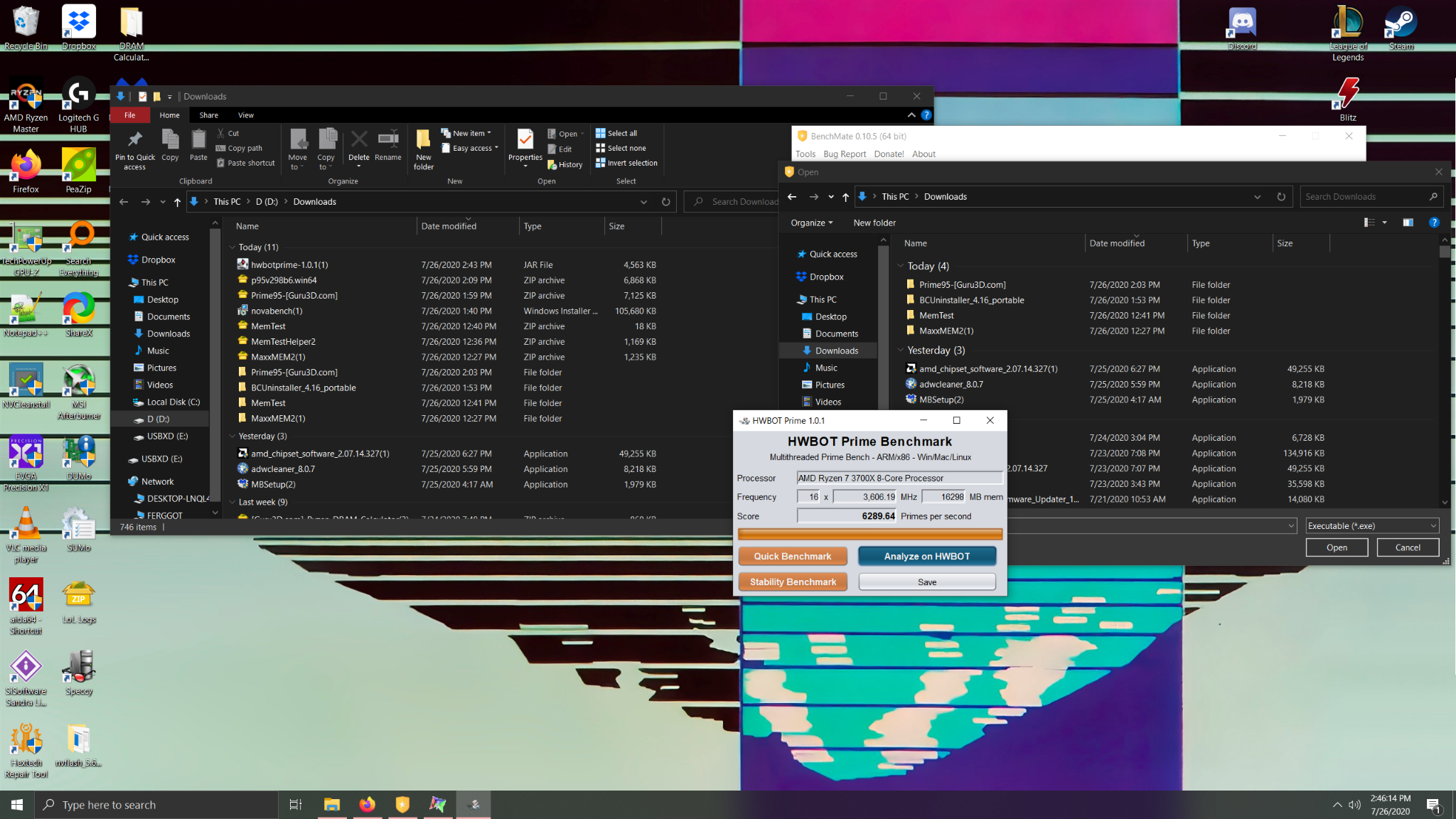Open Firefox from taskbar

367,805
